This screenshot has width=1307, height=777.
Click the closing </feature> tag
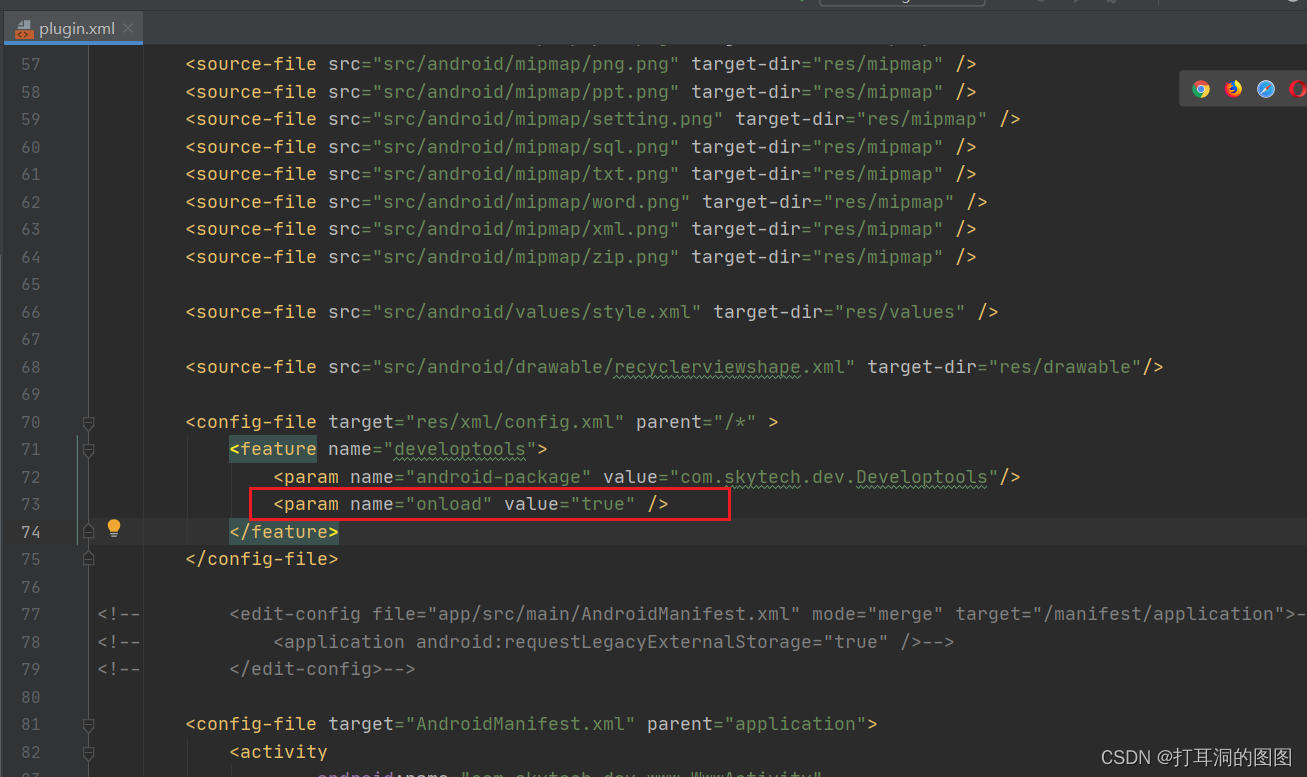tap(284, 532)
